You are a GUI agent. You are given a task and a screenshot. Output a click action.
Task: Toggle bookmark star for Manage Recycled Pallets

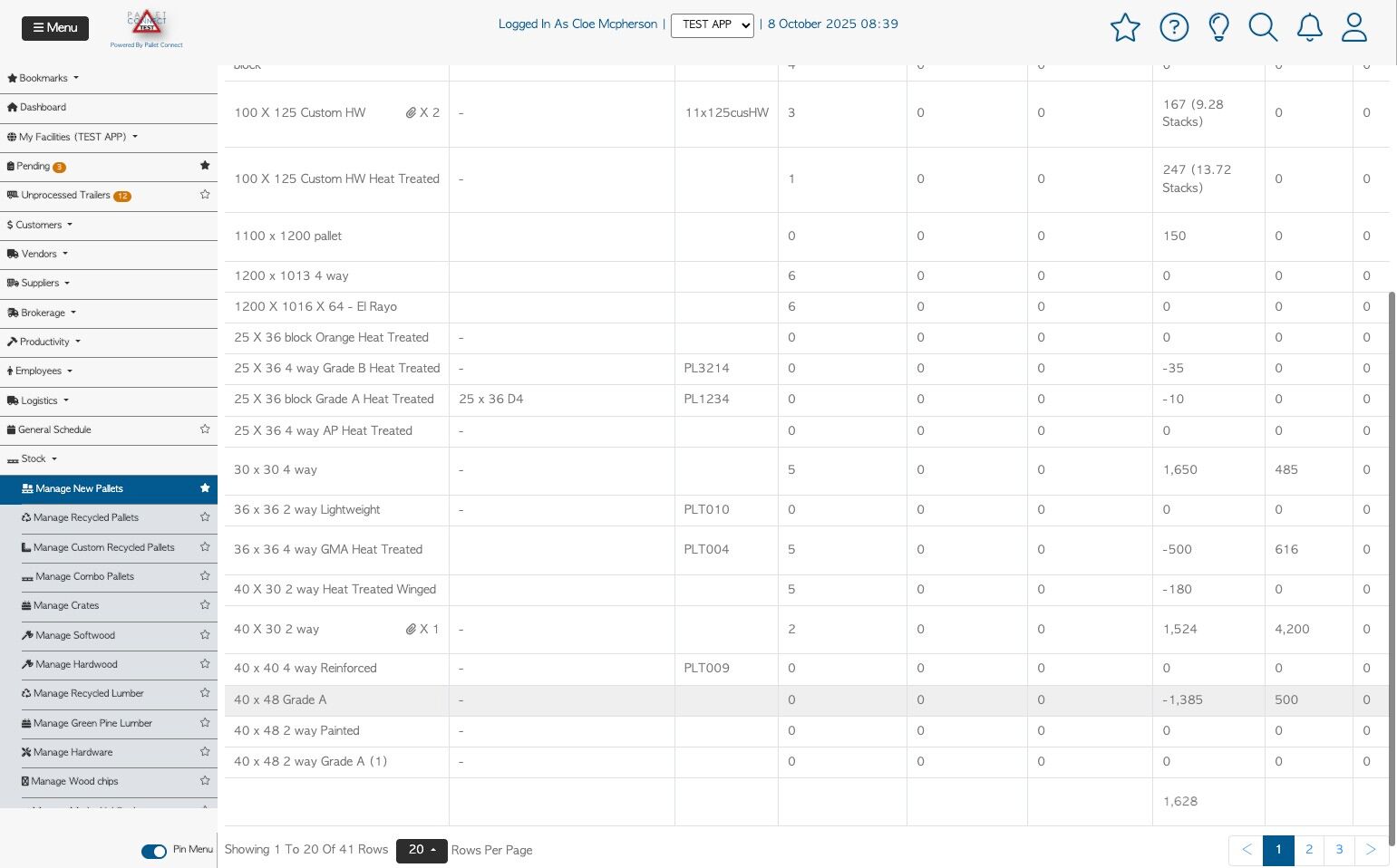[x=205, y=517]
